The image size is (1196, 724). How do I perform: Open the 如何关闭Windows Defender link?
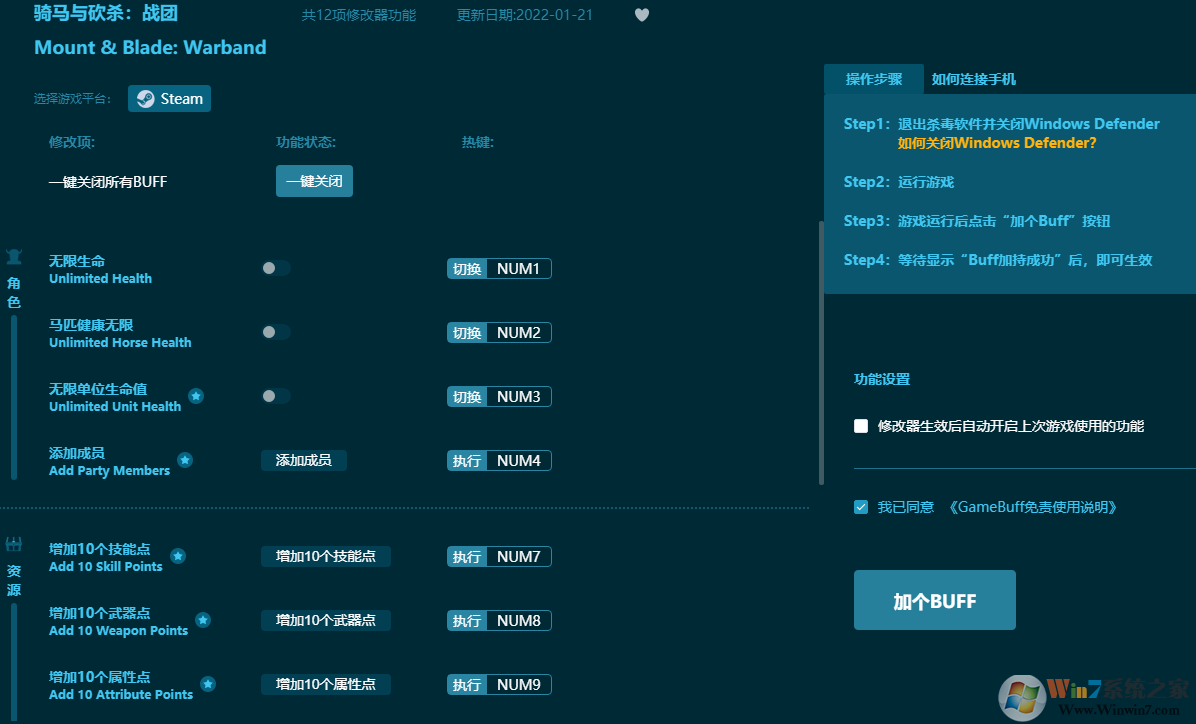tap(998, 143)
